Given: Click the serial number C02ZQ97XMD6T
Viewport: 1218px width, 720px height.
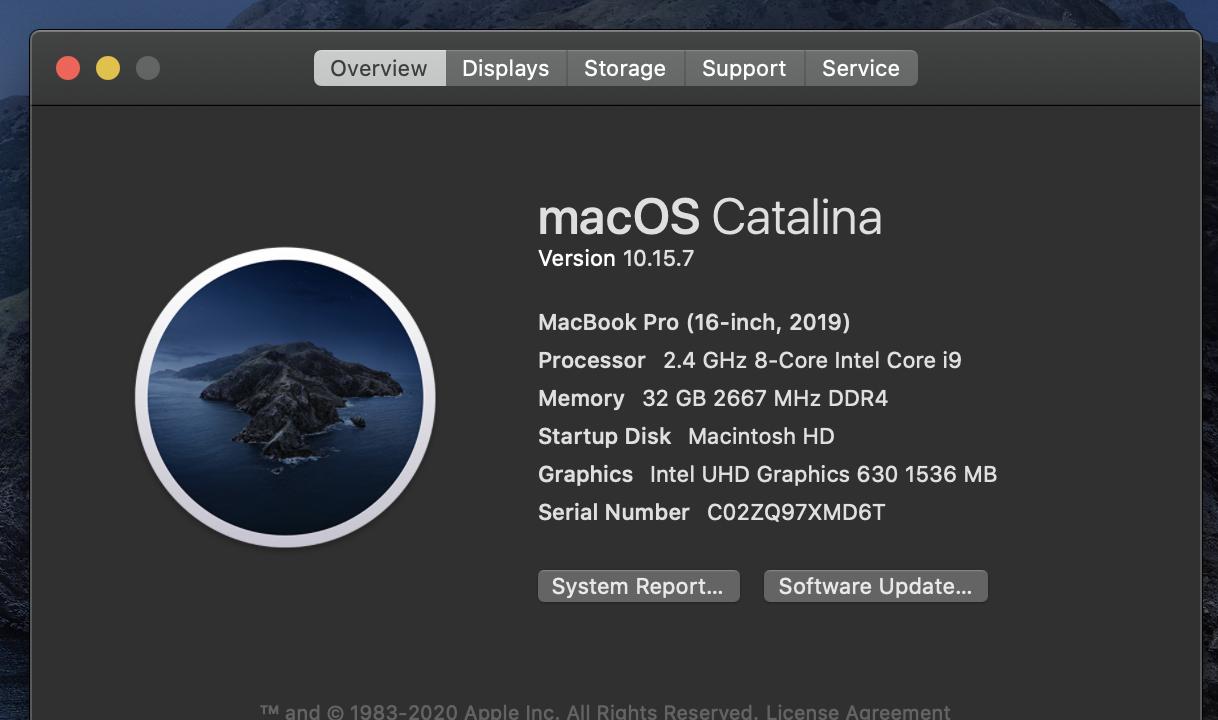Looking at the screenshot, I should [x=795, y=512].
